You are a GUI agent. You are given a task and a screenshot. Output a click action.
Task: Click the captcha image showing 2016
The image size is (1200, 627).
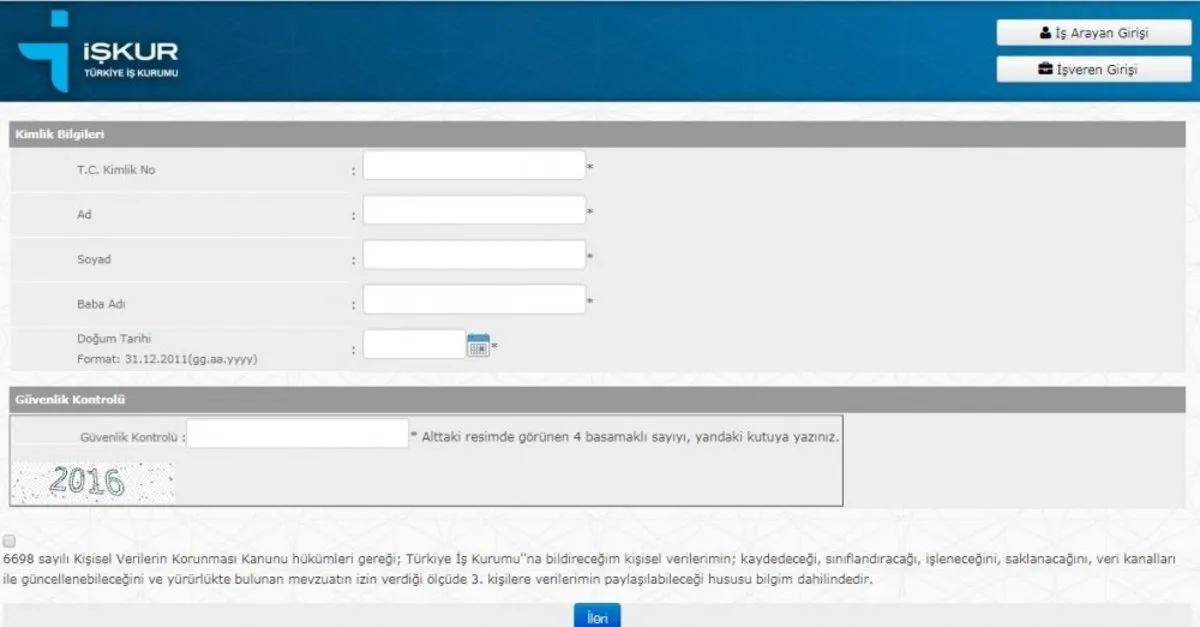coord(91,482)
